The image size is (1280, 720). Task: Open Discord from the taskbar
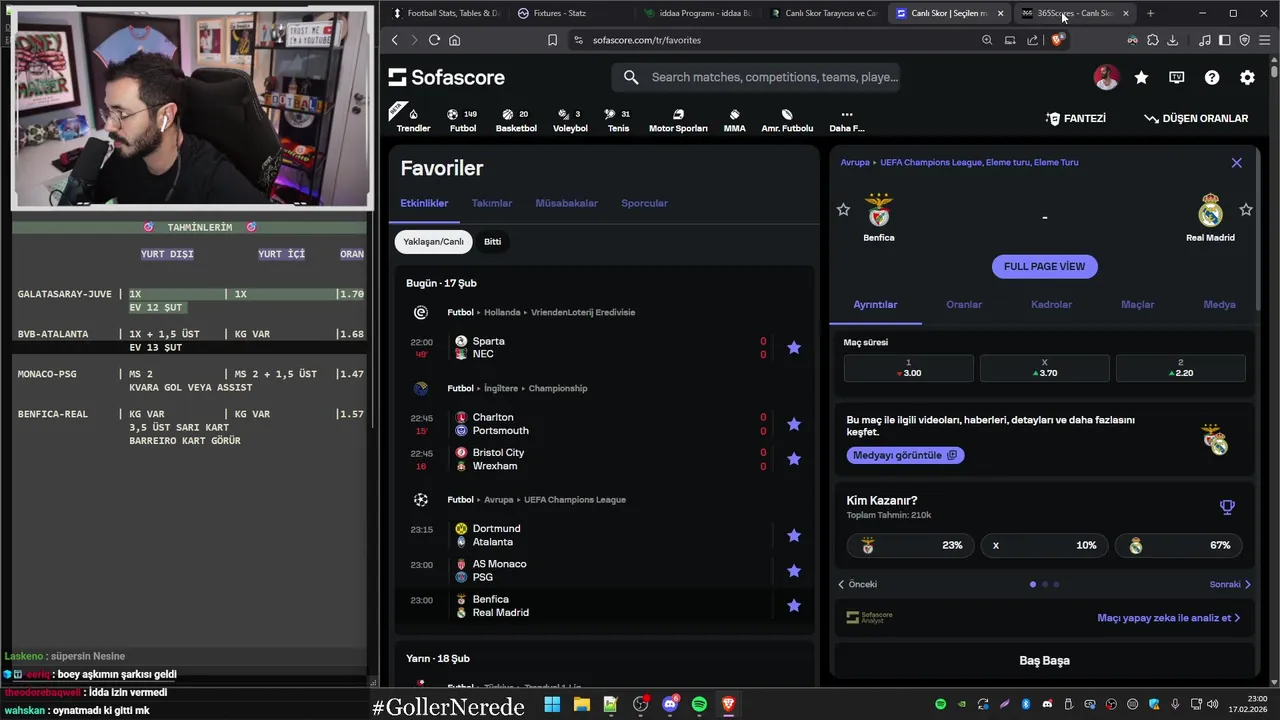pyautogui.click(x=670, y=704)
